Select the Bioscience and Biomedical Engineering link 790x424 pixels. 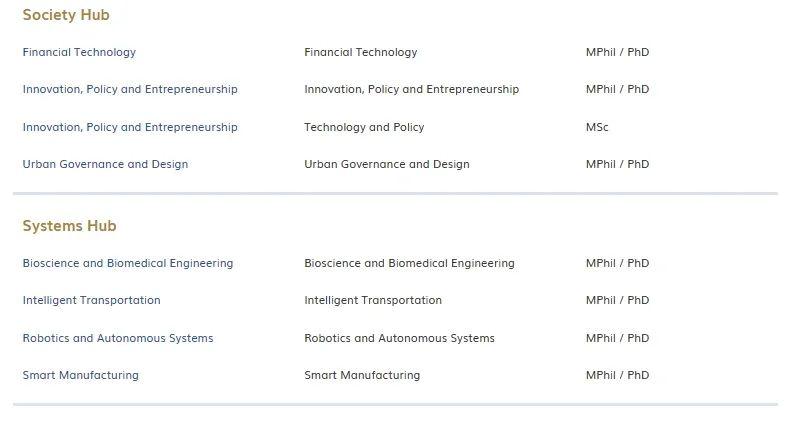[128, 263]
